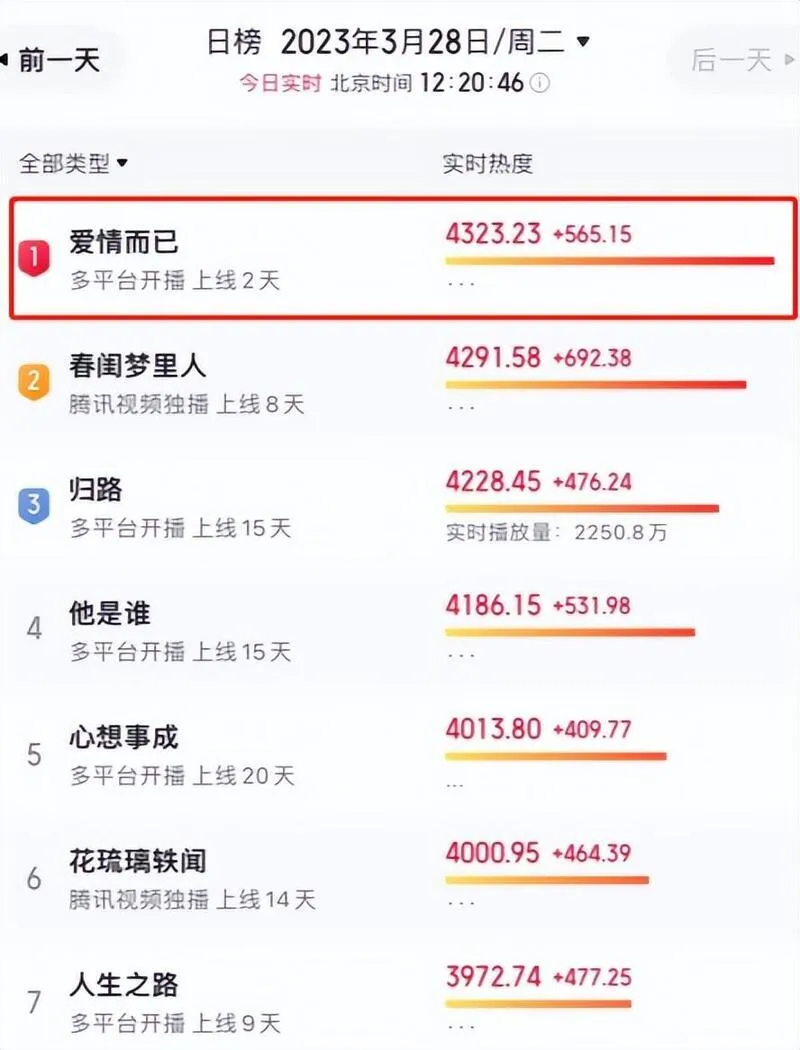Go to previous day with 前一天
Screen dimensions: 800x1050
tap(59, 60)
